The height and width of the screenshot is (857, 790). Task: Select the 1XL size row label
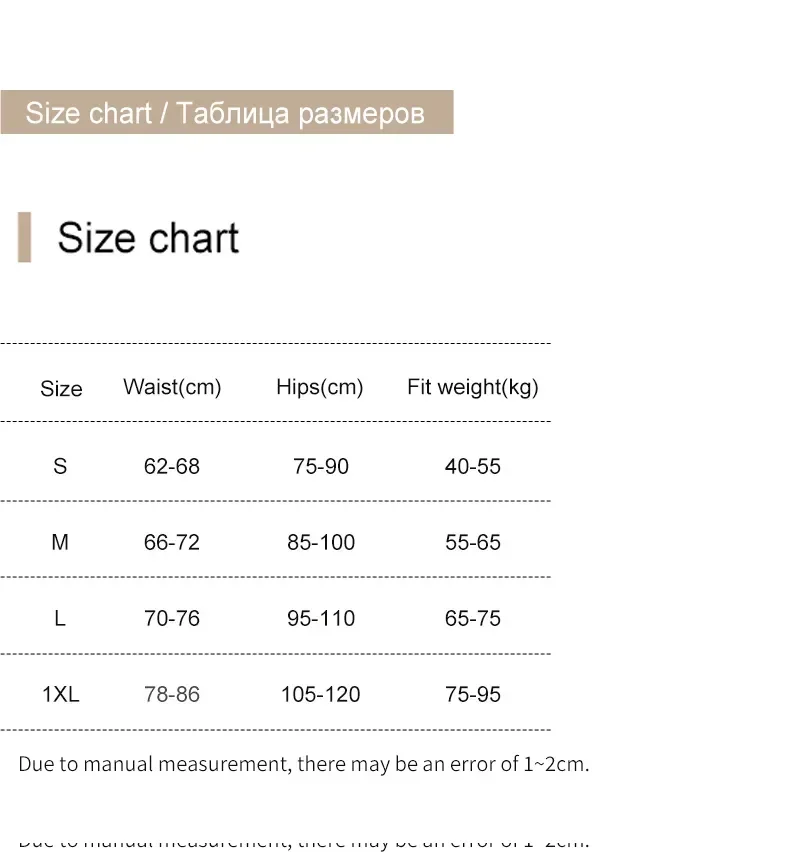pos(61,694)
